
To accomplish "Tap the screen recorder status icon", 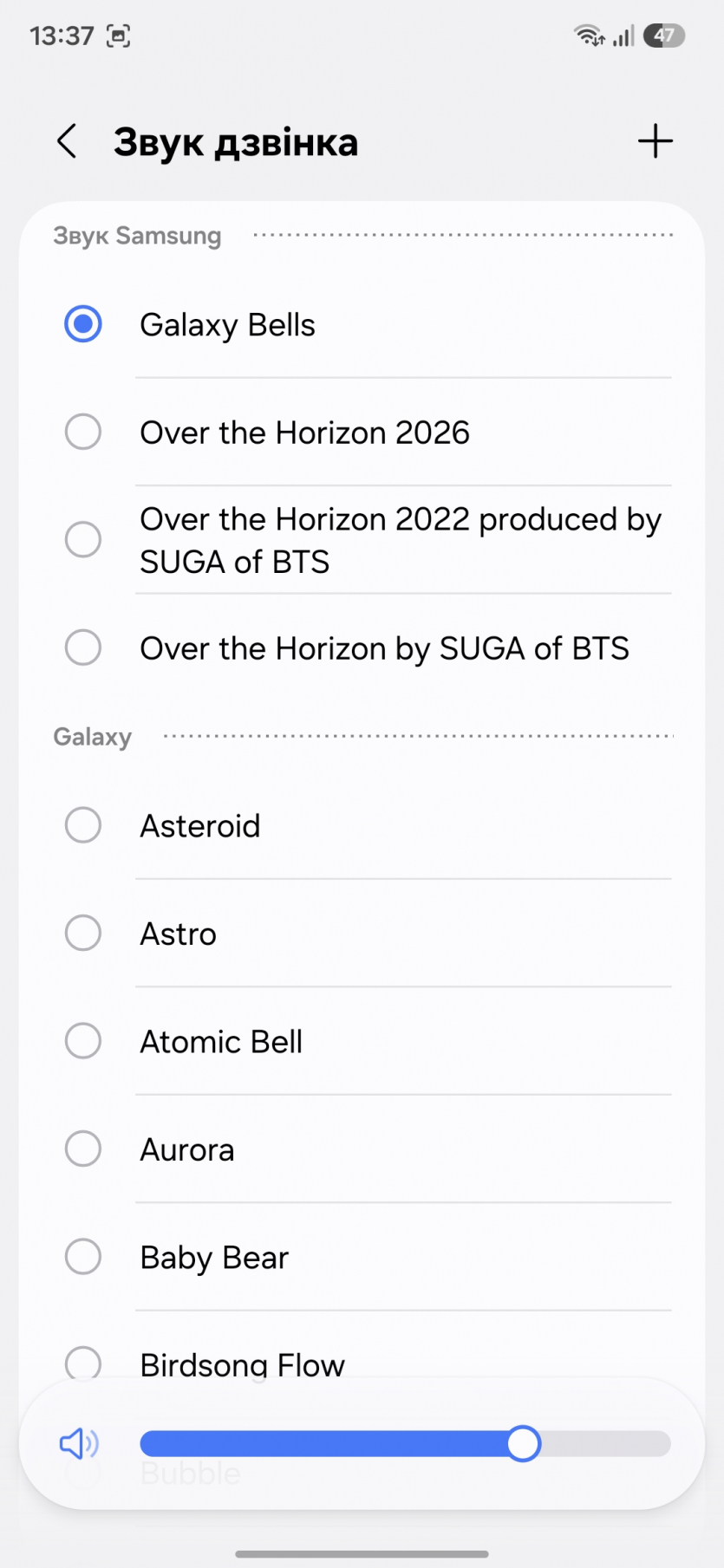I will point(118,36).
